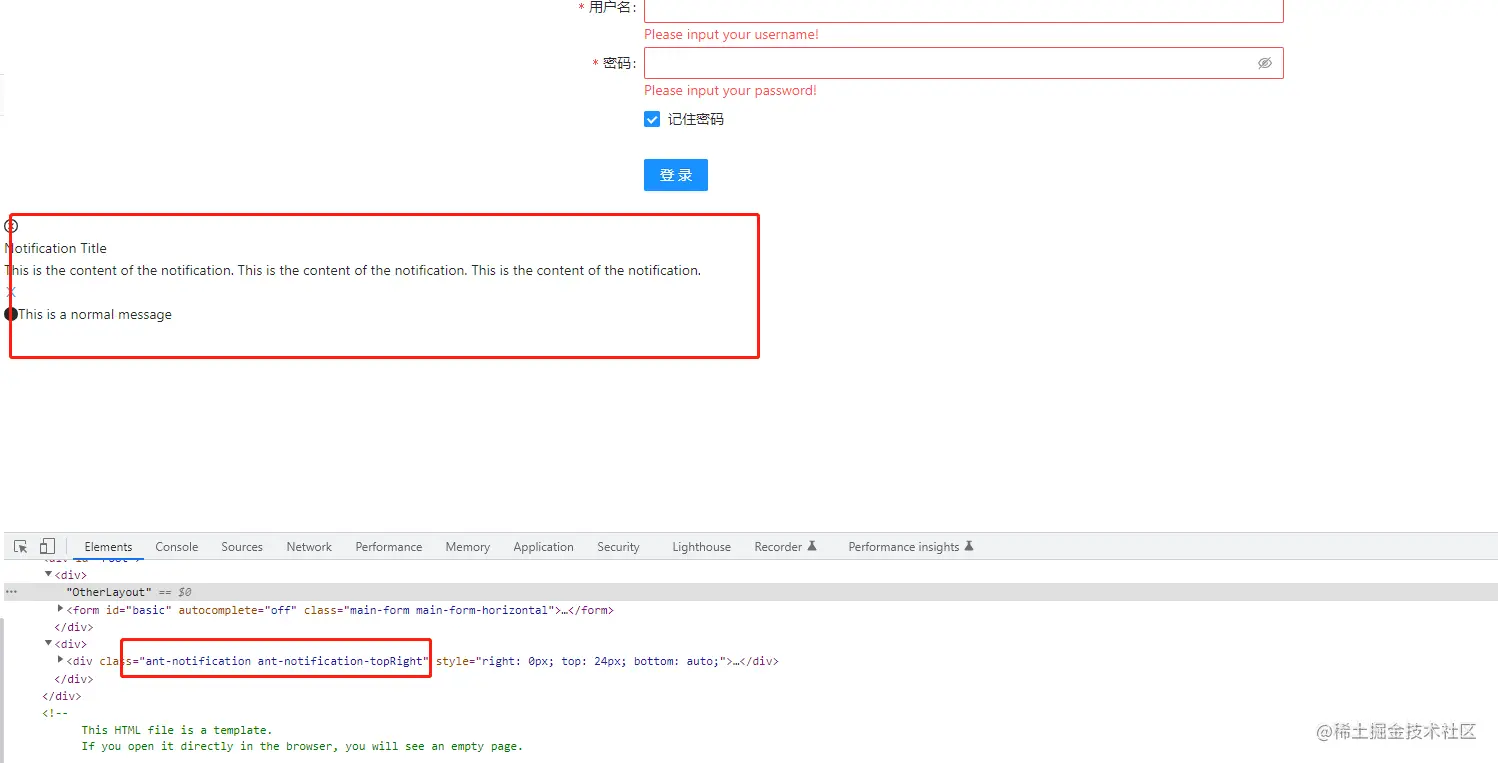Viewport: 1498px width, 763px height.
Task: Click the inspect element picker icon
Action: pyautogui.click(x=20, y=547)
